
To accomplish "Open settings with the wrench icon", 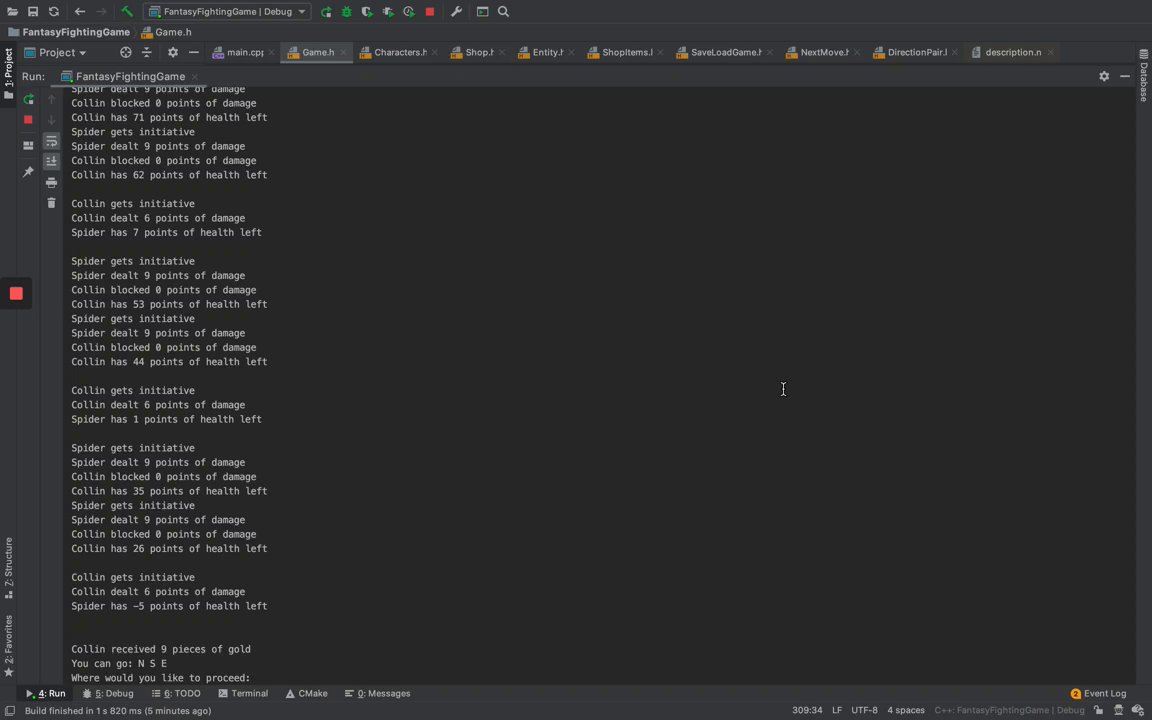I will pos(456,12).
